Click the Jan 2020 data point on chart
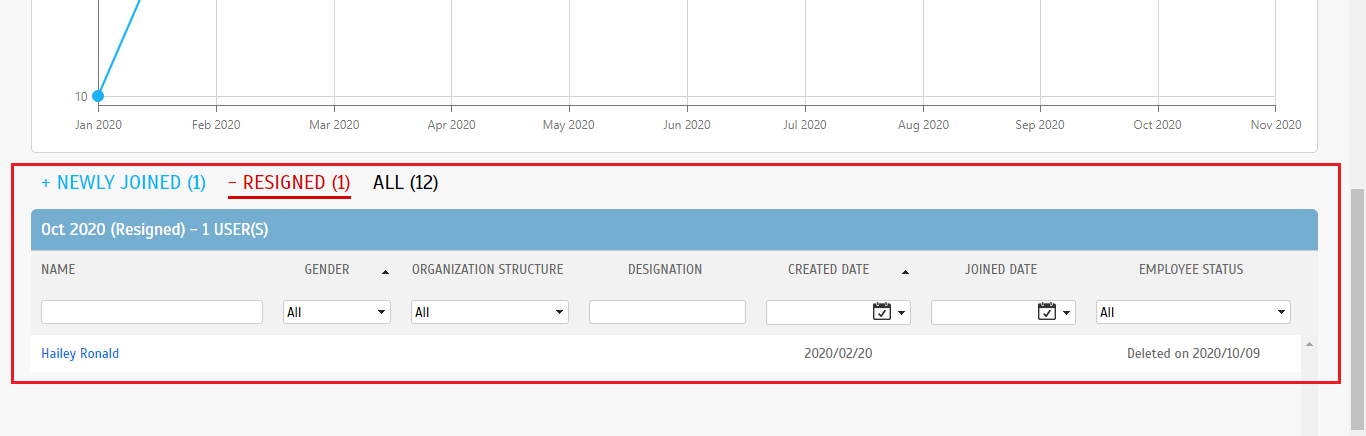The height and width of the screenshot is (436, 1366). click(x=98, y=96)
